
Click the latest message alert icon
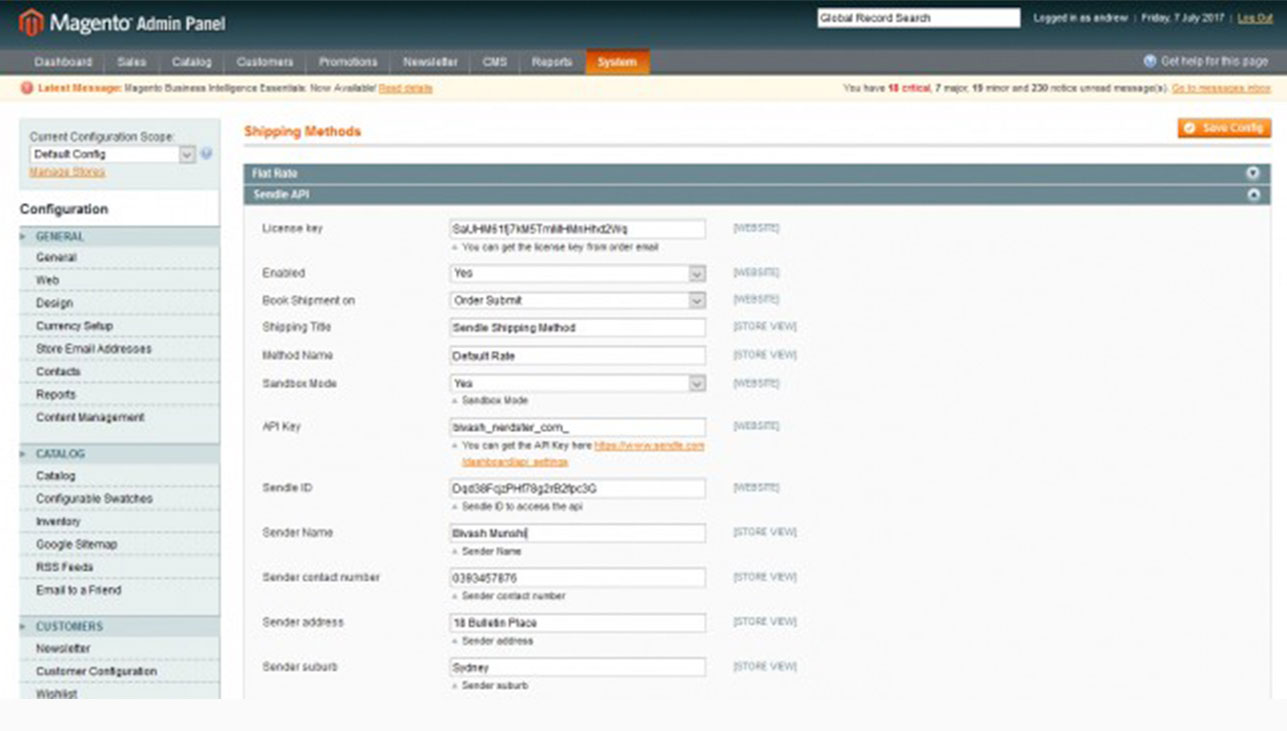tap(27, 89)
